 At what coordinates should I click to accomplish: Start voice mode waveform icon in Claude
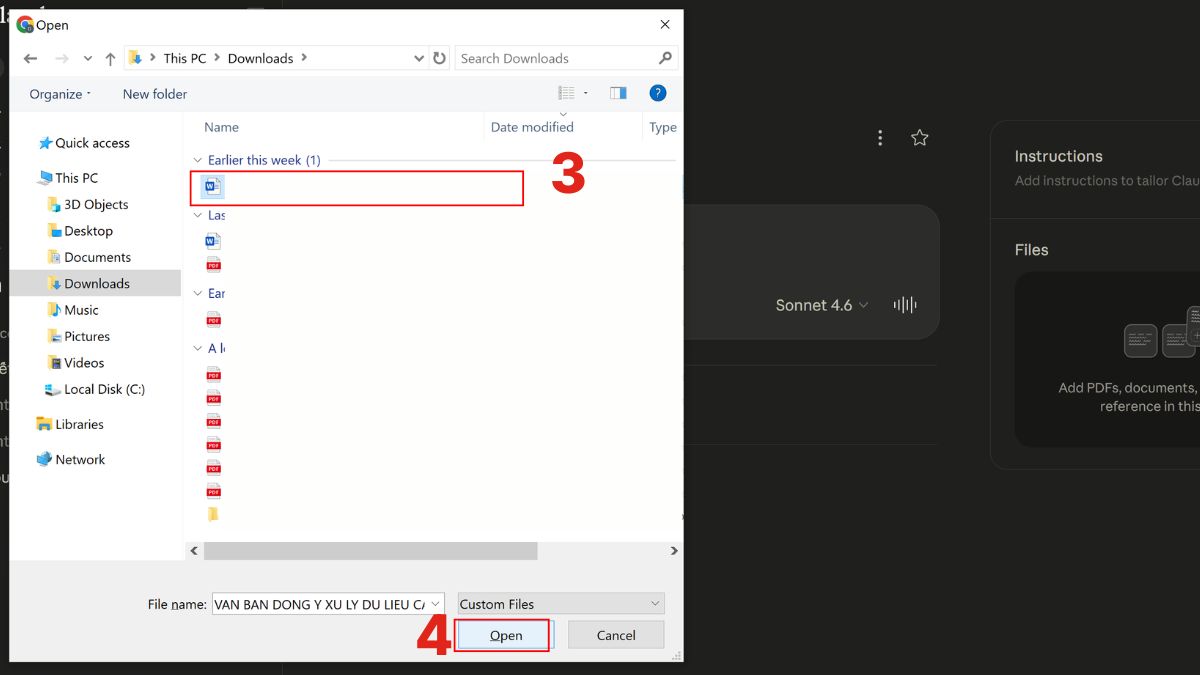(x=905, y=305)
